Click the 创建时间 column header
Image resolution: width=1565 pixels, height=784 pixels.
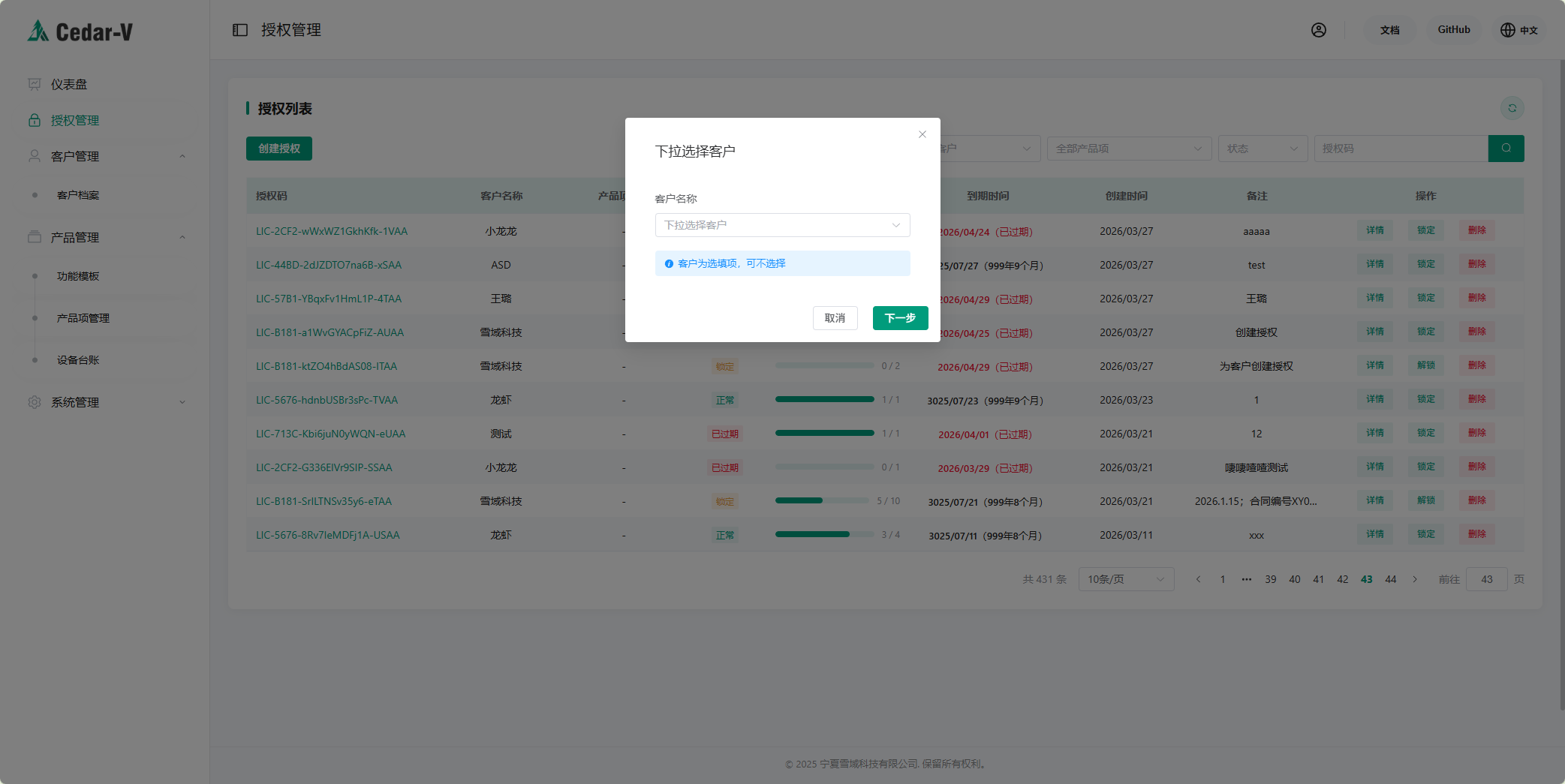coord(1126,196)
